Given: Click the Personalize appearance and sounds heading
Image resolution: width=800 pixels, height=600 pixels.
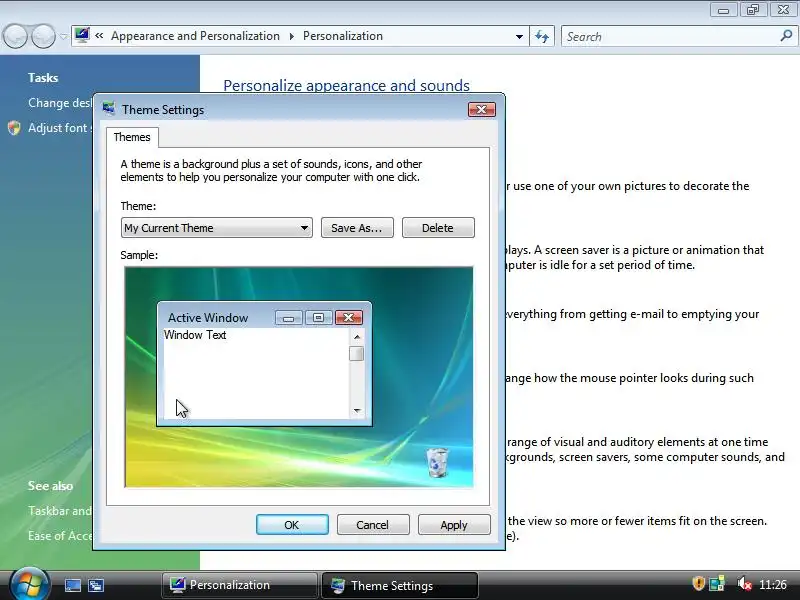Looking at the screenshot, I should (x=346, y=85).
